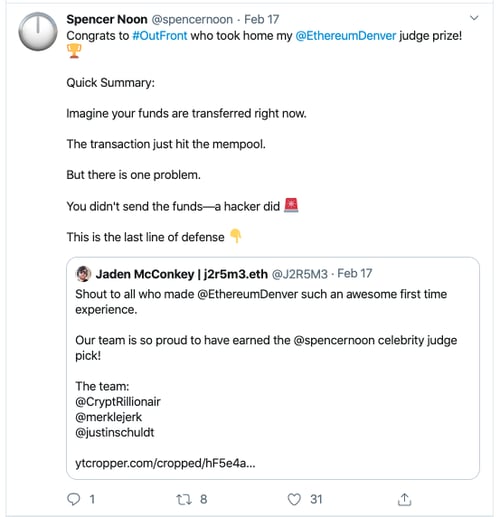This screenshot has height=517, width=500.
Task: Click @merklejerk team member mention
Action: [x=109, y=417]
